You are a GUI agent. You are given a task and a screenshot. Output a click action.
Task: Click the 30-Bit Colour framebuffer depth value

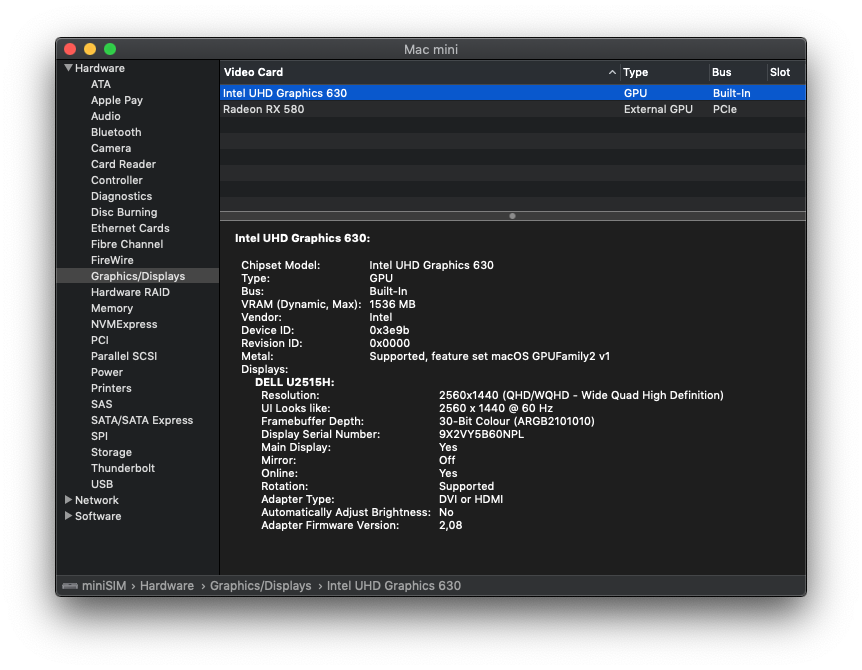pos(517,421)
